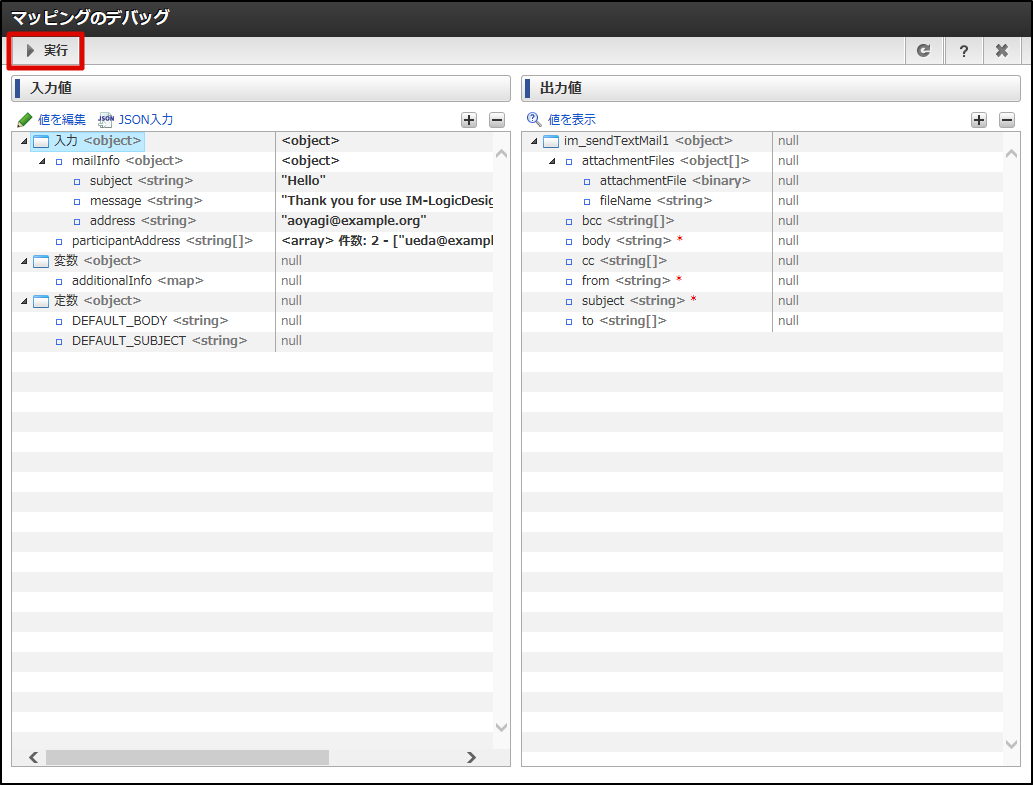This screenshot has width=1033, height=785.
Task: Click the JSON入力 icon
Action: point(106,120)
